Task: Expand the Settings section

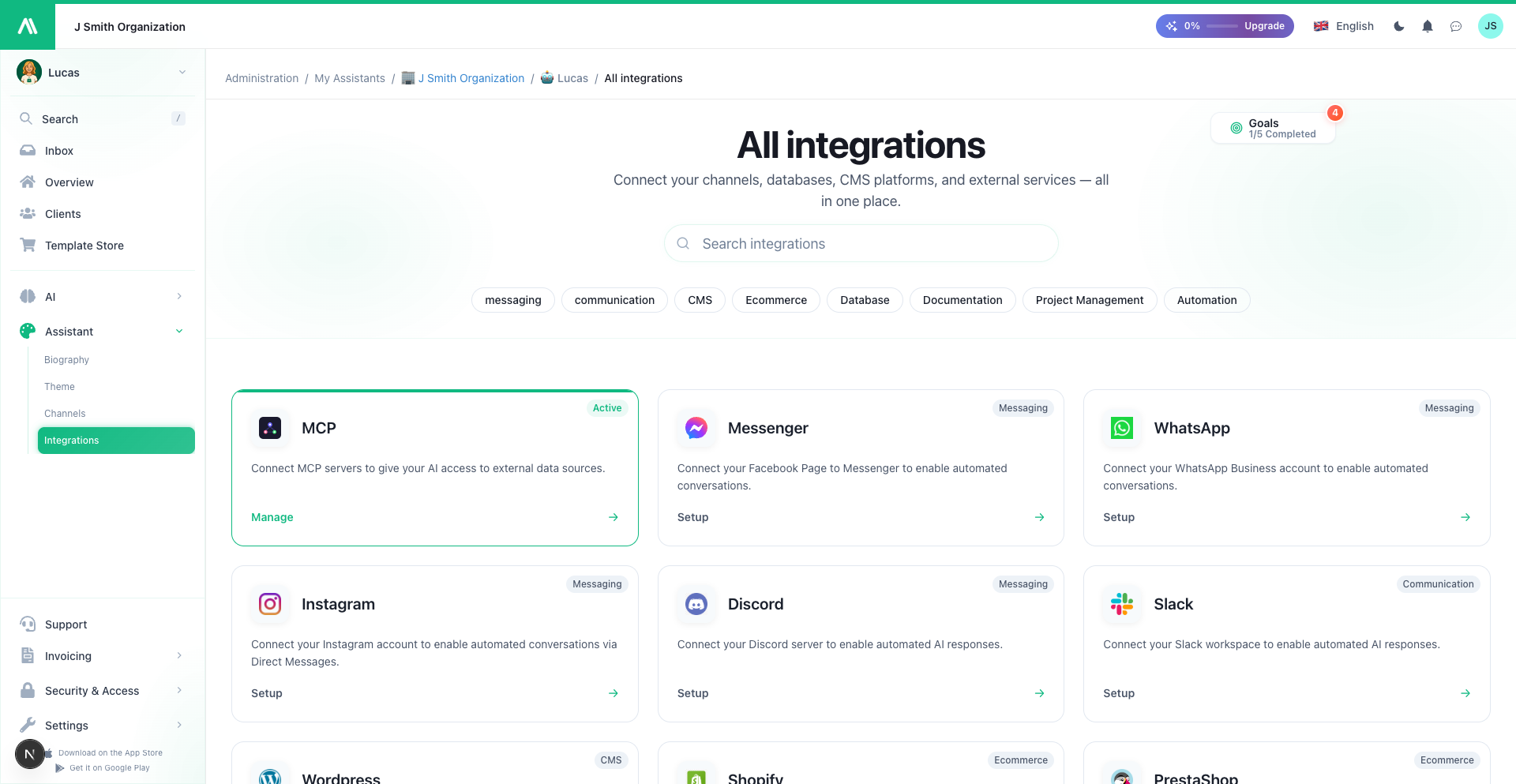Action: [x=103, y=726]
